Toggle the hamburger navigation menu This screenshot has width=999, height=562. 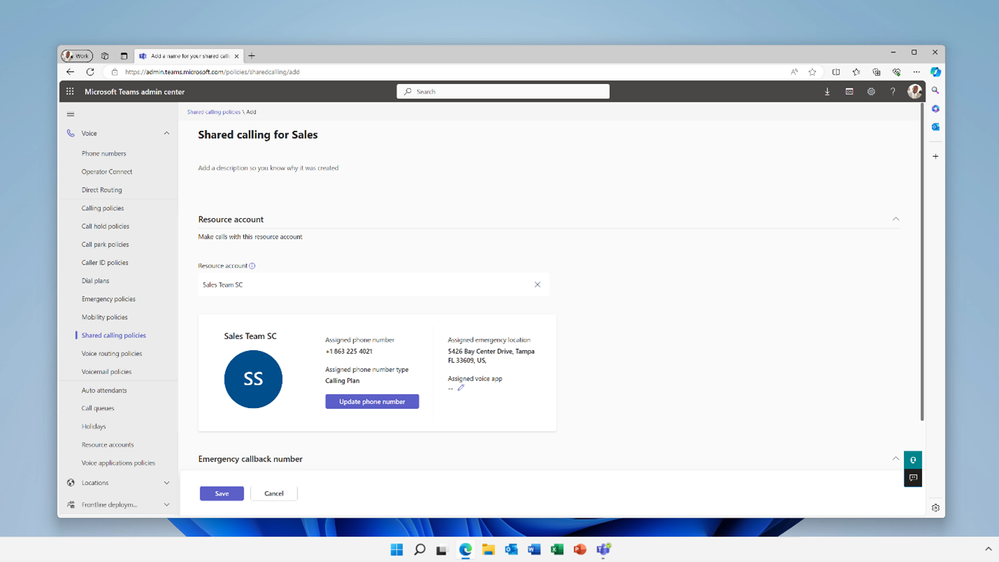(71, 115)
